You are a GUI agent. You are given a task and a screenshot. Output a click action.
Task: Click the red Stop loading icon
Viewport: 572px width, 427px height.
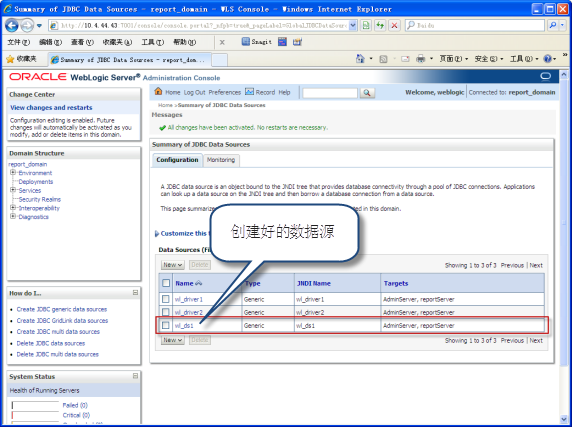pos(394,26)
